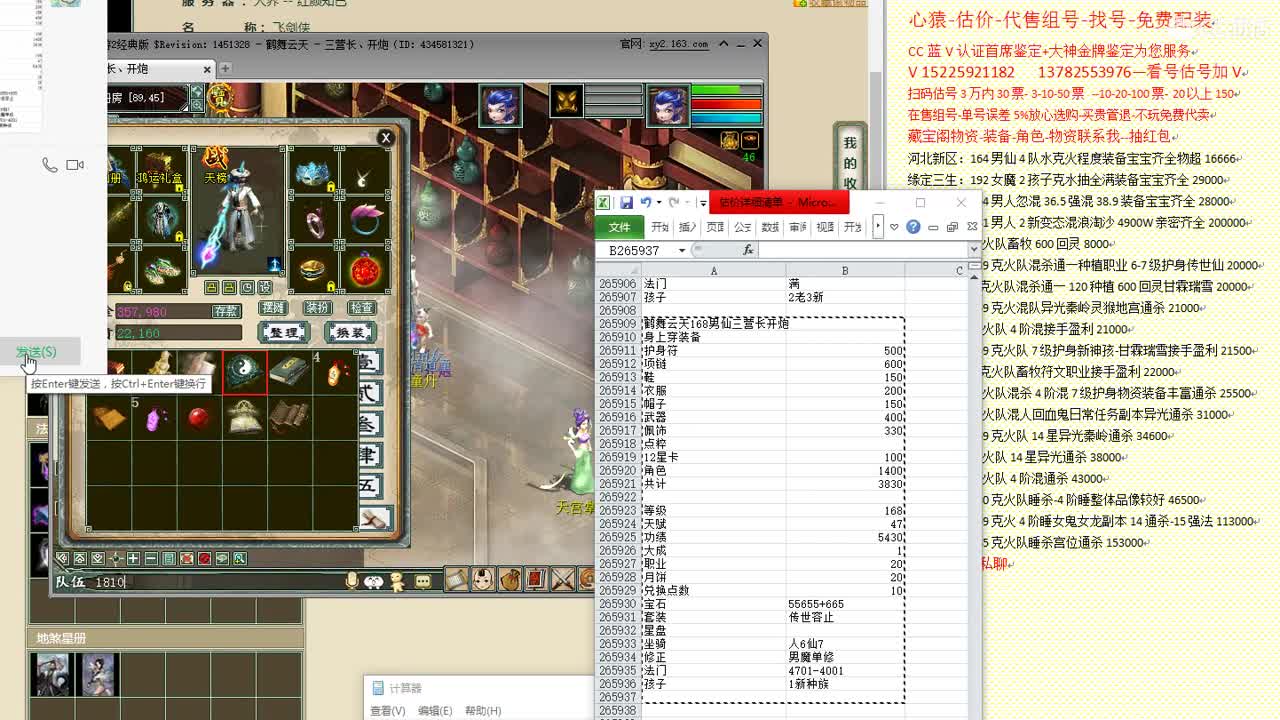
Task: Select the dark book item in inventory
Action: 289,372
